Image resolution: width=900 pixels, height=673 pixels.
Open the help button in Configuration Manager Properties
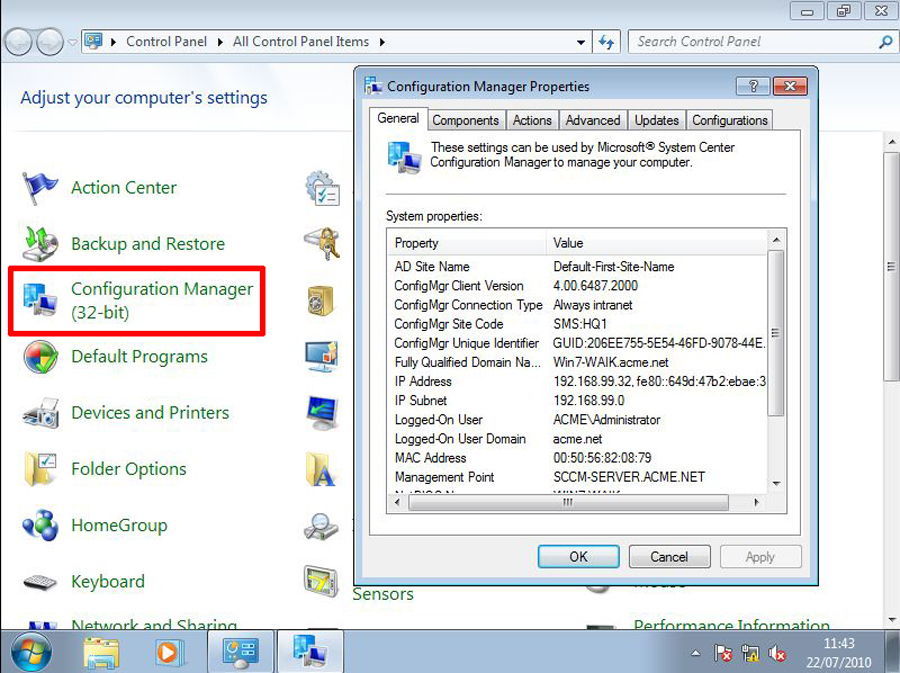point(752,86)
